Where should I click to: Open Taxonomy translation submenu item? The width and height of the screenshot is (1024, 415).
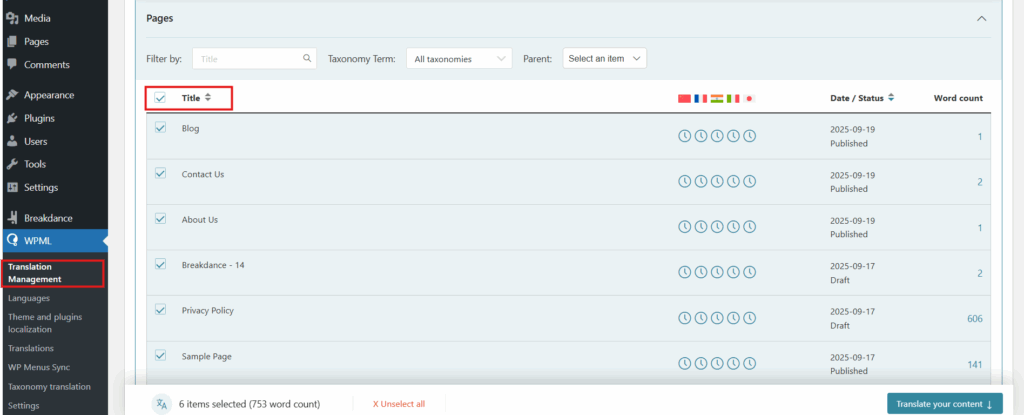point(49,385)
